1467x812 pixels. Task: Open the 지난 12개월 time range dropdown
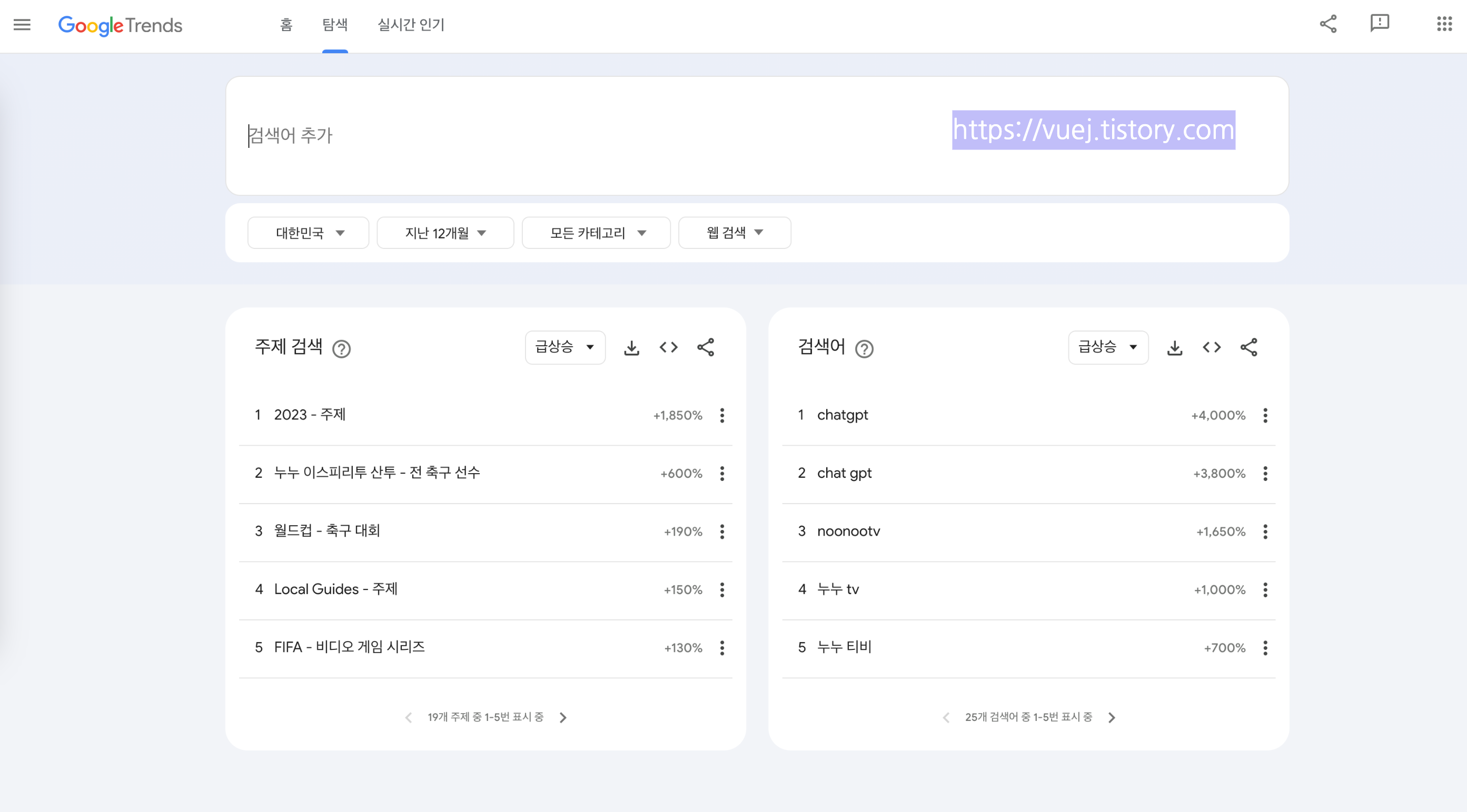[445, 233]
